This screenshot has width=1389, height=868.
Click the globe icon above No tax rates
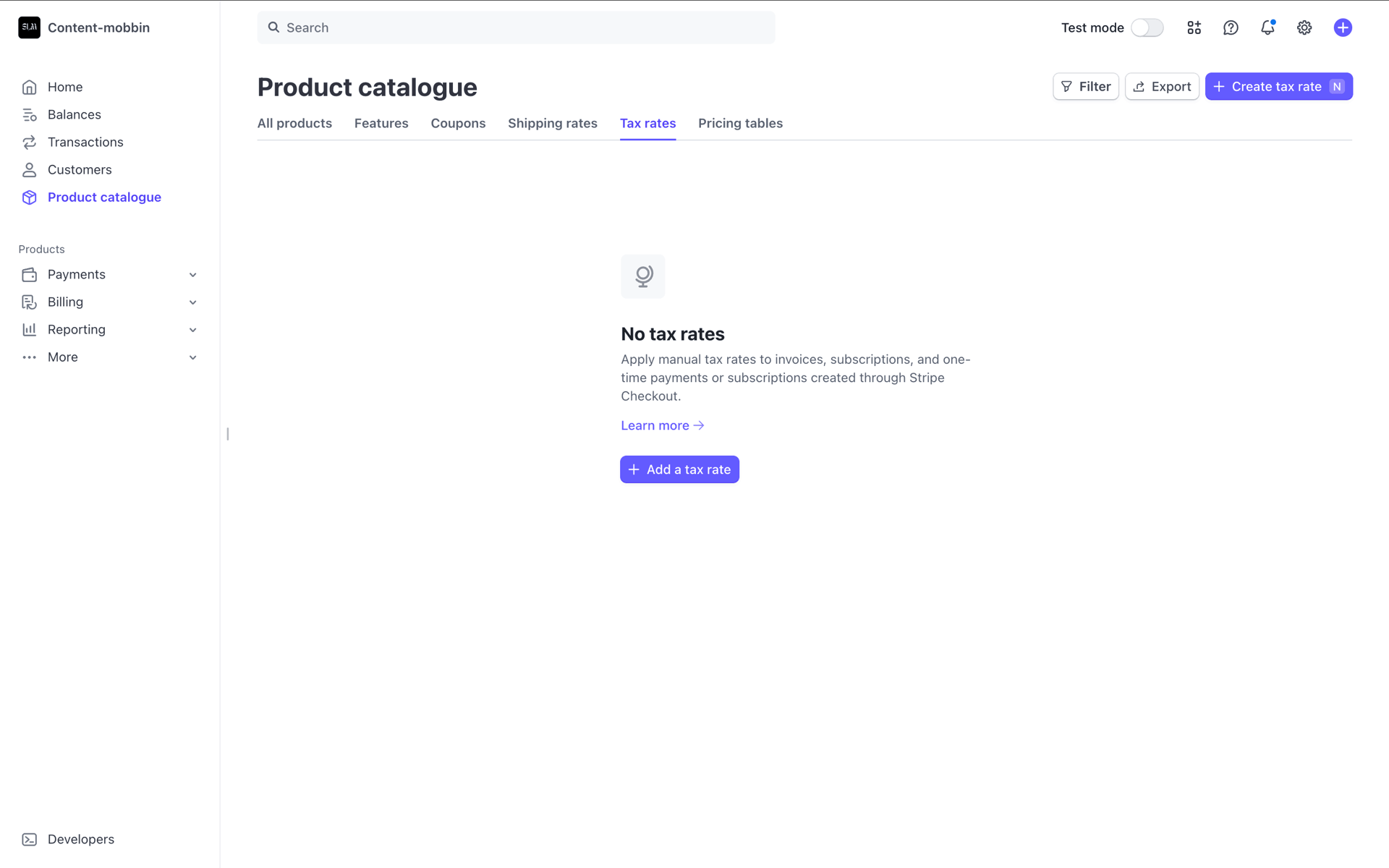(x=642, y=276)
